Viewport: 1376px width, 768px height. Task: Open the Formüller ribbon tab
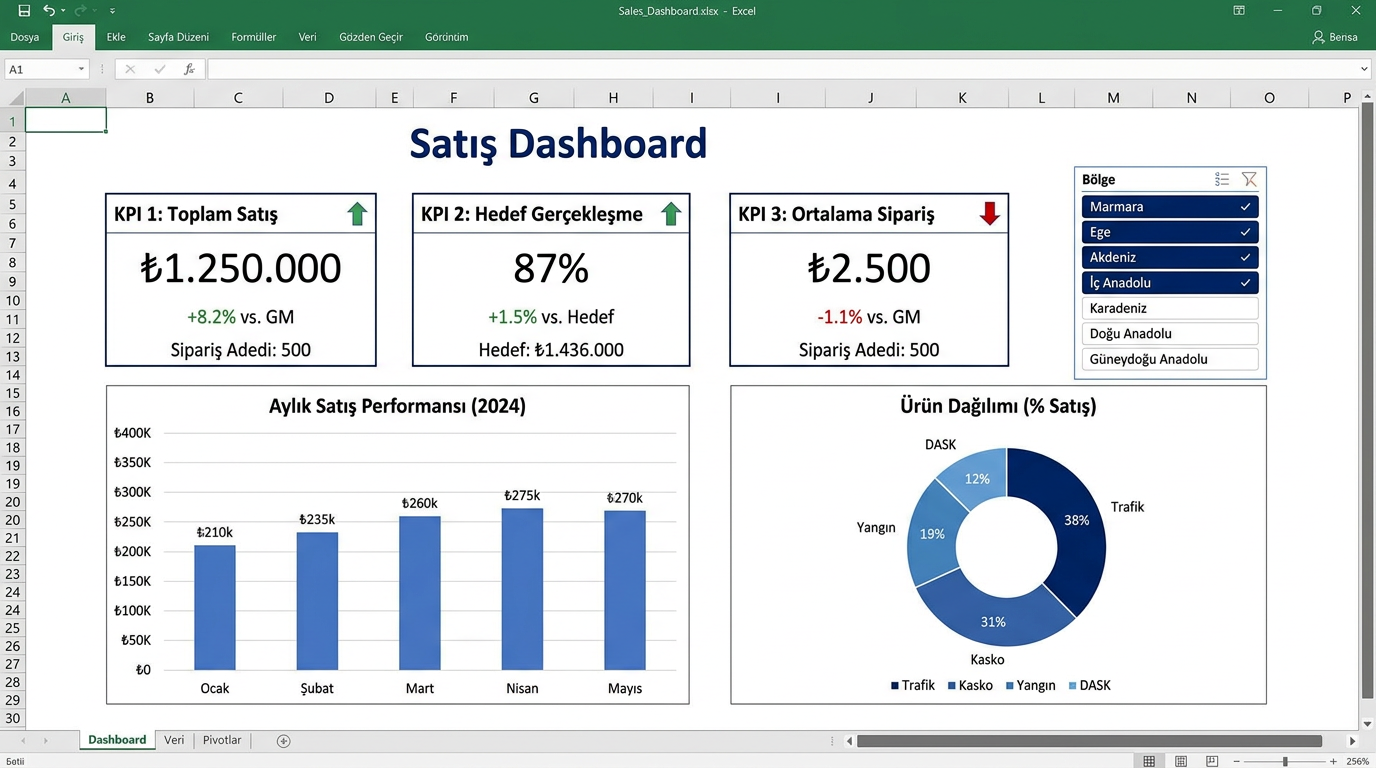[253, 37]
